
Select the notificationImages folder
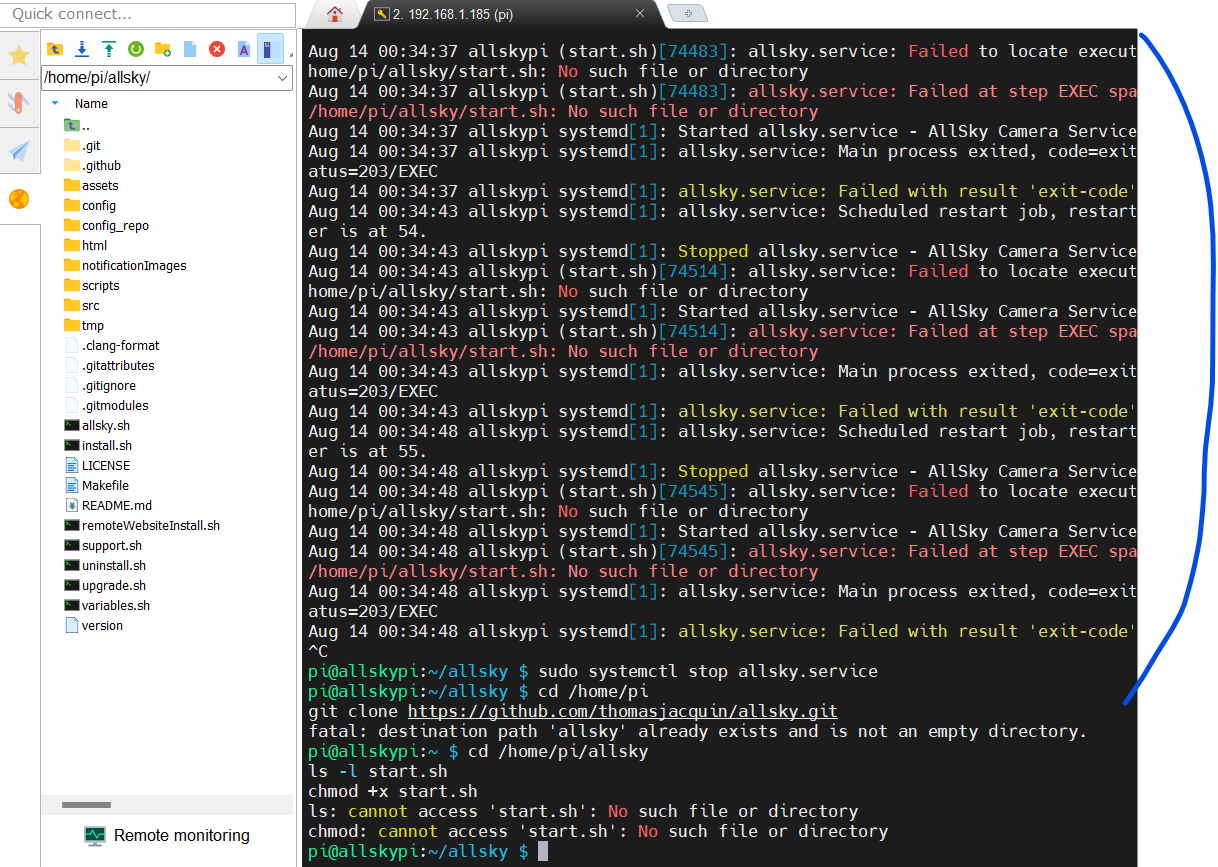[125, 265]
